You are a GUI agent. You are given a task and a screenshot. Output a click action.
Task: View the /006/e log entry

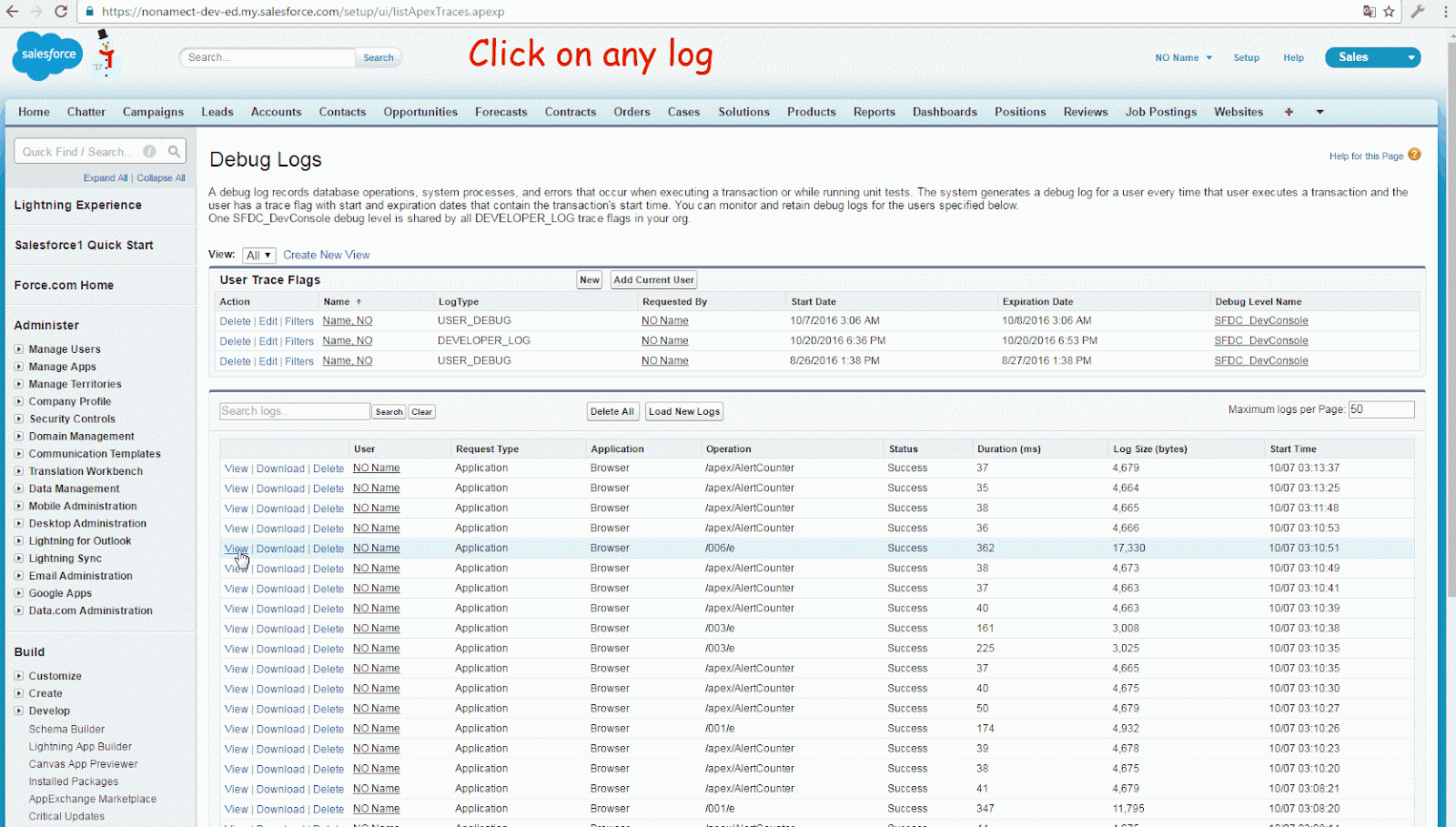pyautogui.click(x=236, y=549)
